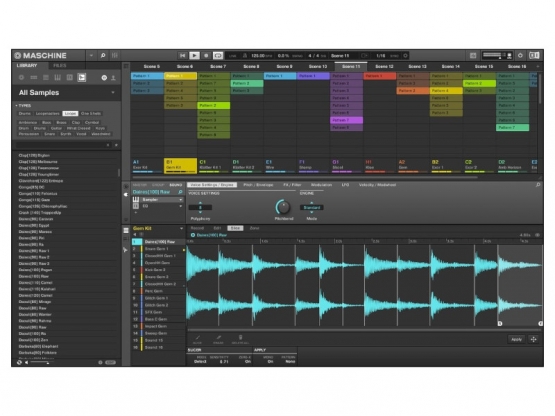Start playback with the Play button
Screen dimensions: 555x416
click(x=194, y=56)
